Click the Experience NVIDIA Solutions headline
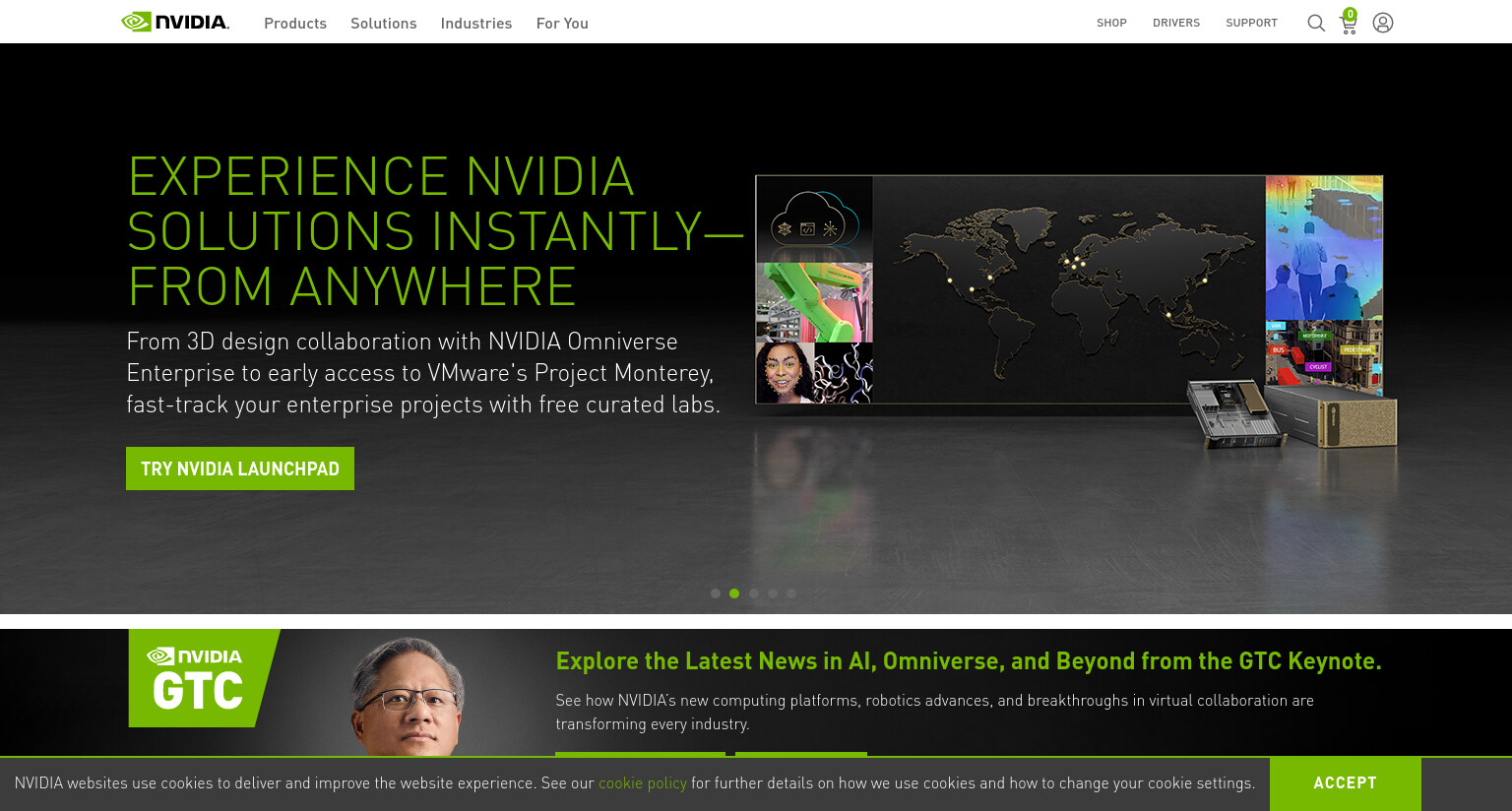The image size is (1512, 811). (x=435, y=231)
